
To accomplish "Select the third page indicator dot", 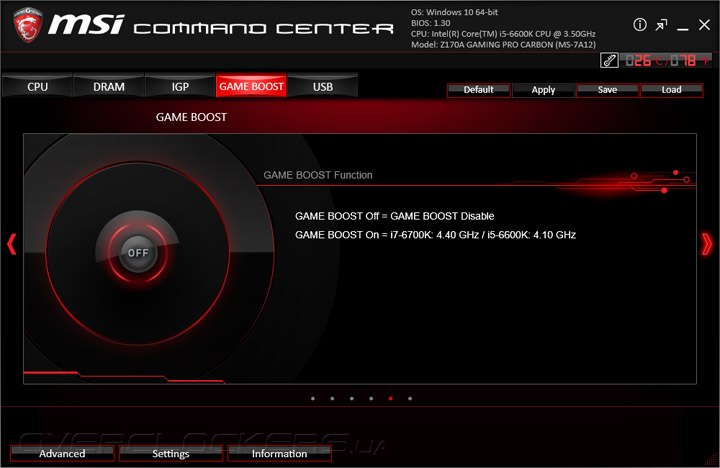I will pyautogui.click(x=352, y=399).
